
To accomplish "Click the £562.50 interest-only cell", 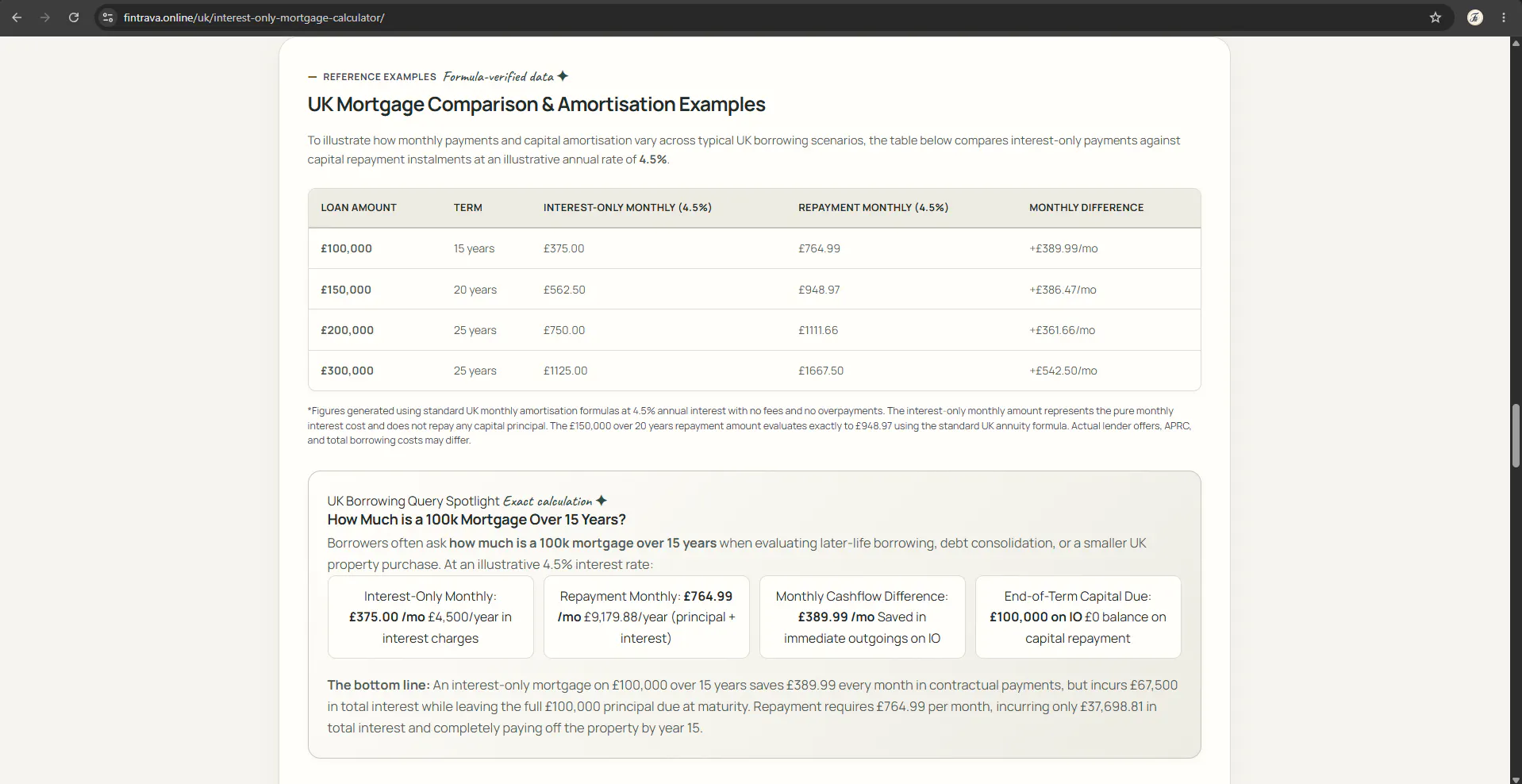I will click(564, 290).
